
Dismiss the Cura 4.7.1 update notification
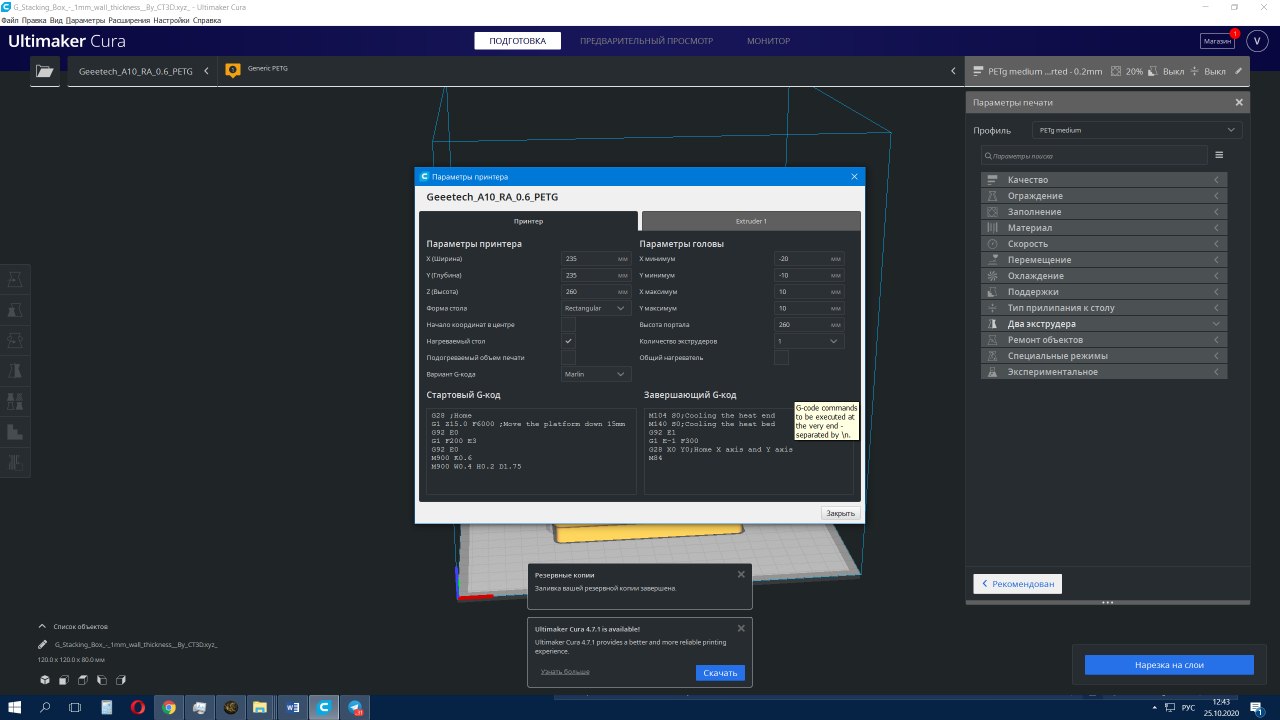(x=741, y=628)
